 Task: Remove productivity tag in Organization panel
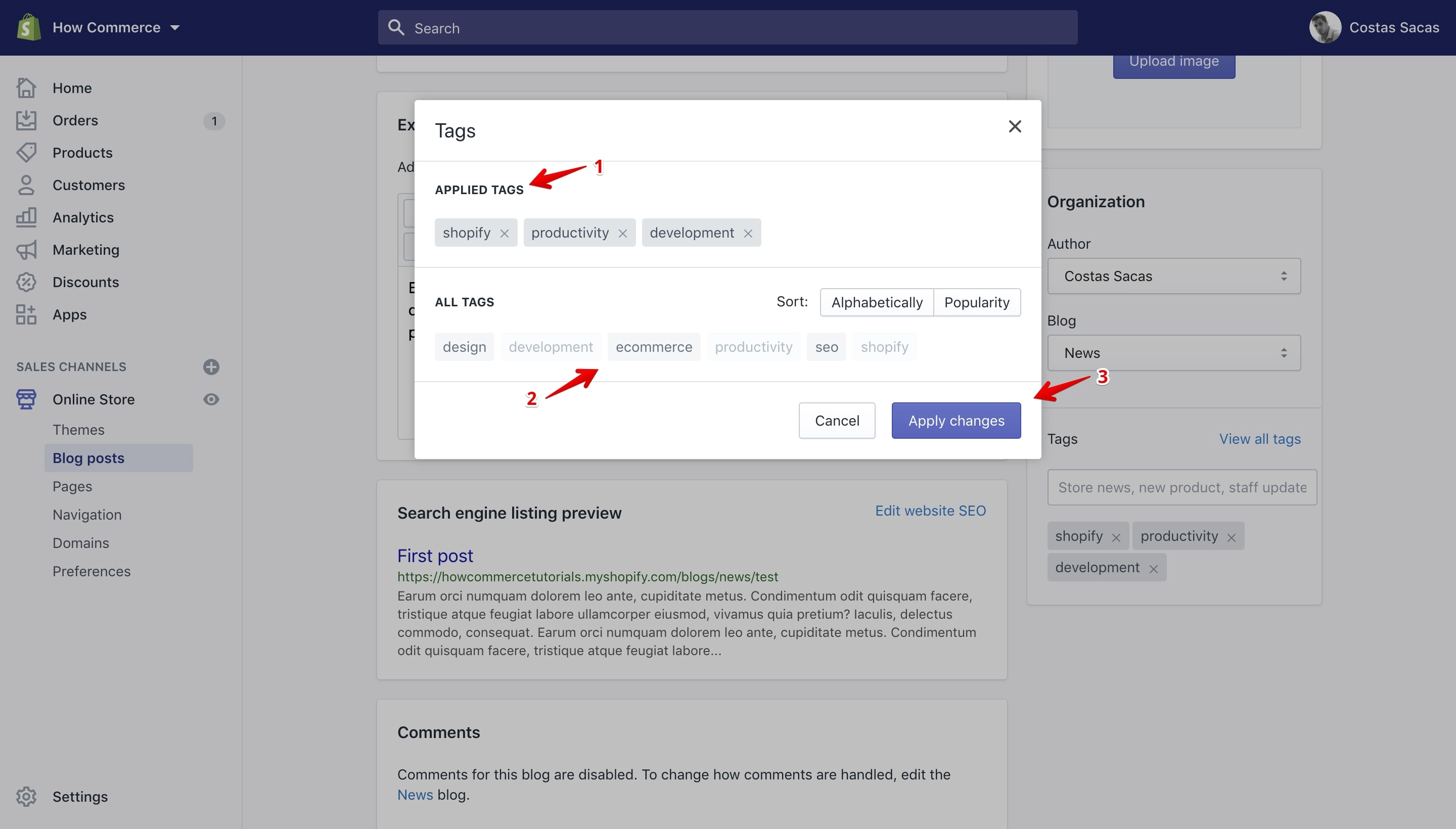click(1232, 537)
